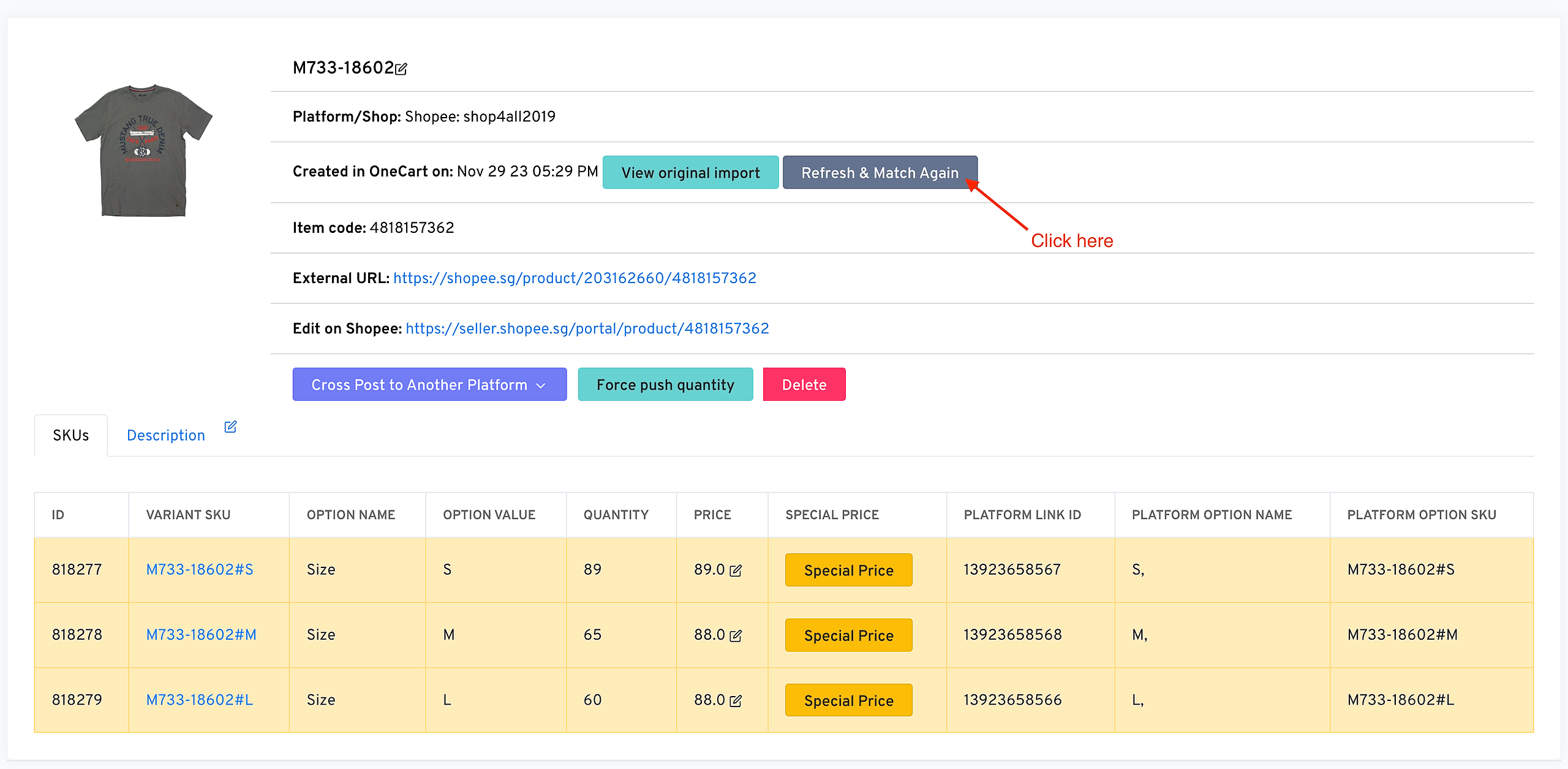Click the red Delete button
Screen dimensions: 1568x769
click(x=804, y=385)
